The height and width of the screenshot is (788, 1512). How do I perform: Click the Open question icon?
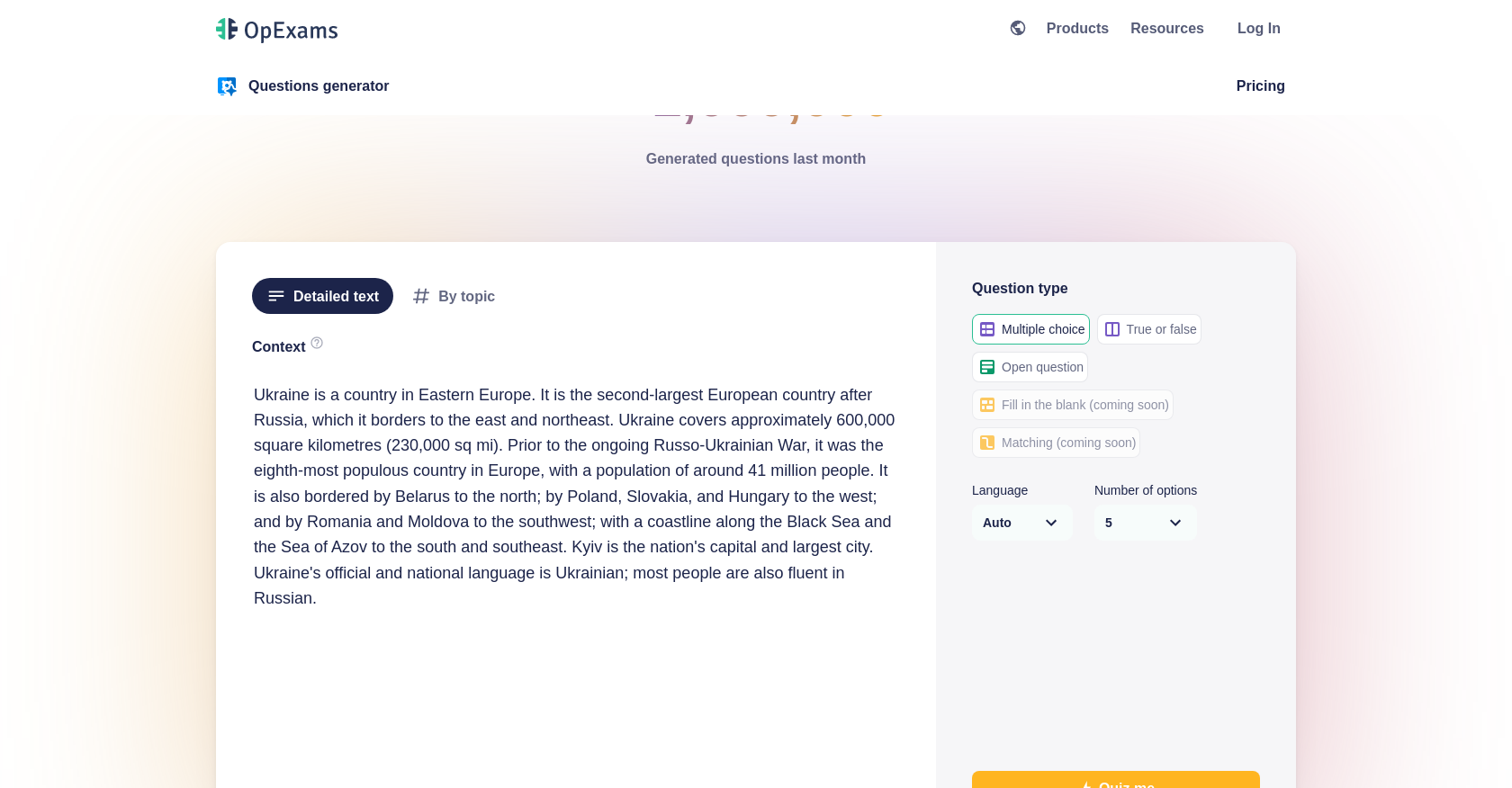click(986, 367)
